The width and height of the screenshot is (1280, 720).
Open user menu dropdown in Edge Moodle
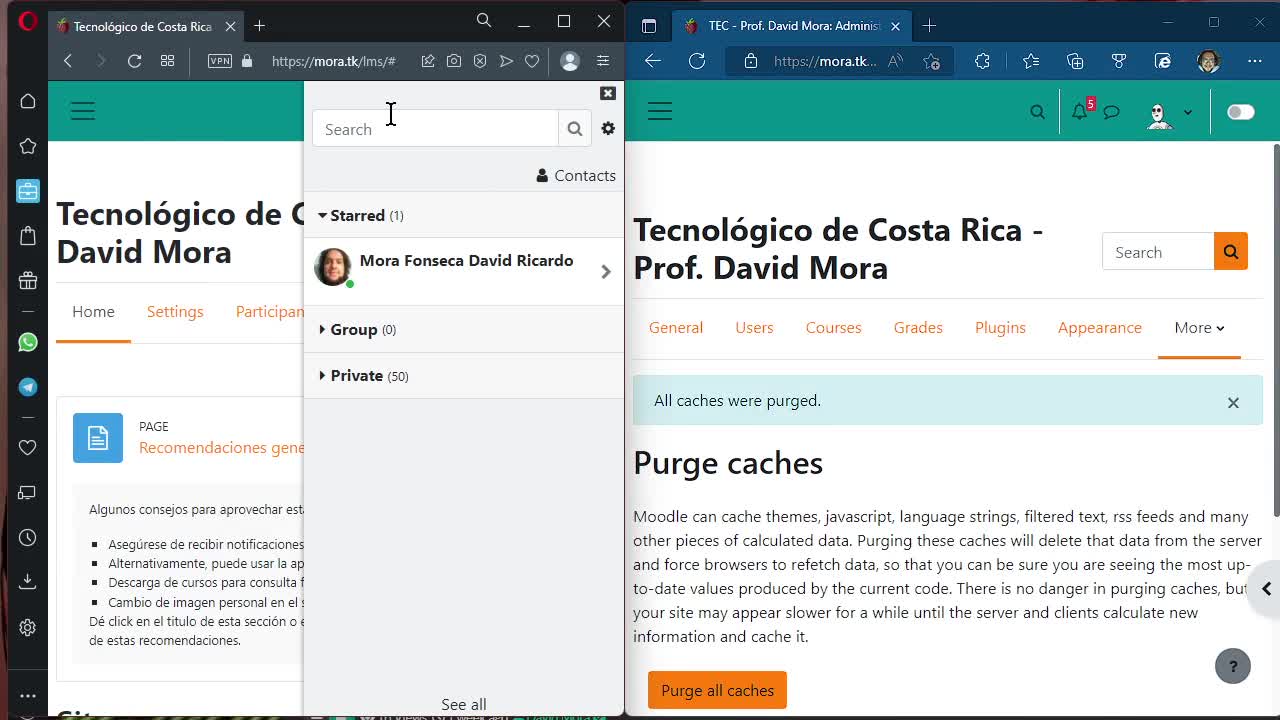tap(1169, 112)
